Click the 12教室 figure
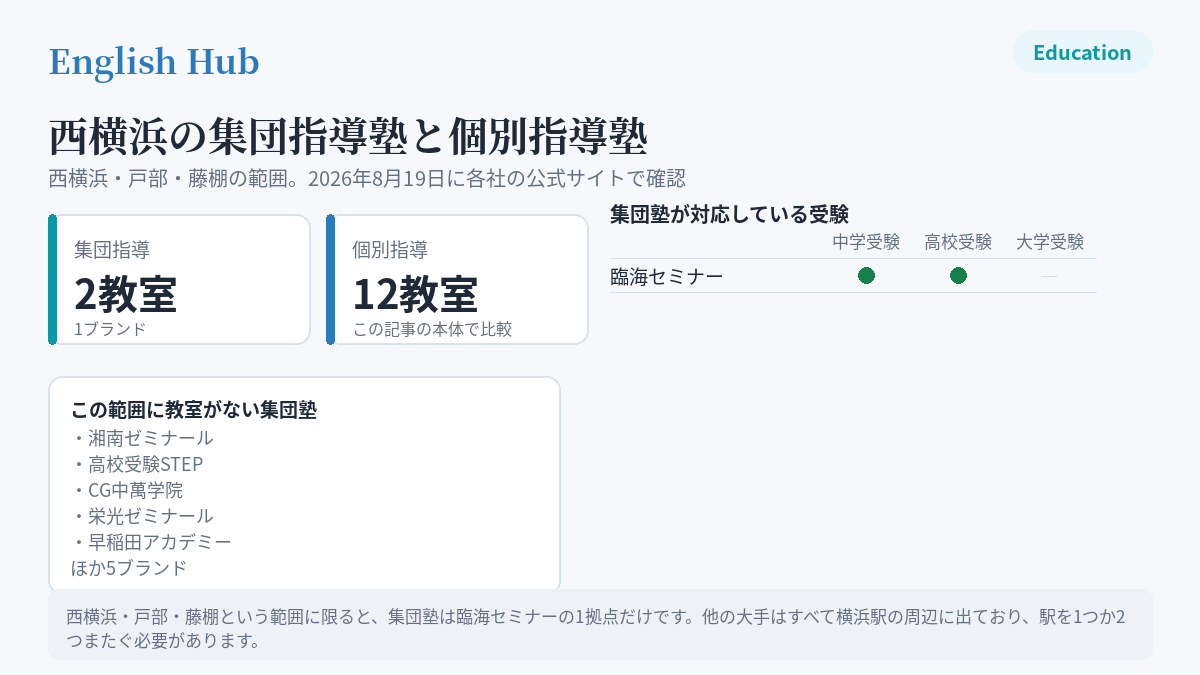 pos(415,294)
